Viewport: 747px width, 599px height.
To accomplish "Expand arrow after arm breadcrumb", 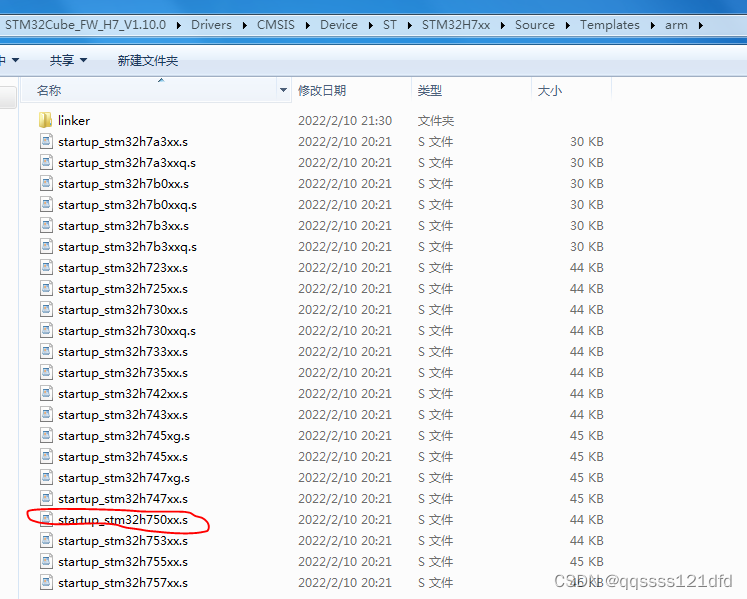I will (x=701, y=25).
